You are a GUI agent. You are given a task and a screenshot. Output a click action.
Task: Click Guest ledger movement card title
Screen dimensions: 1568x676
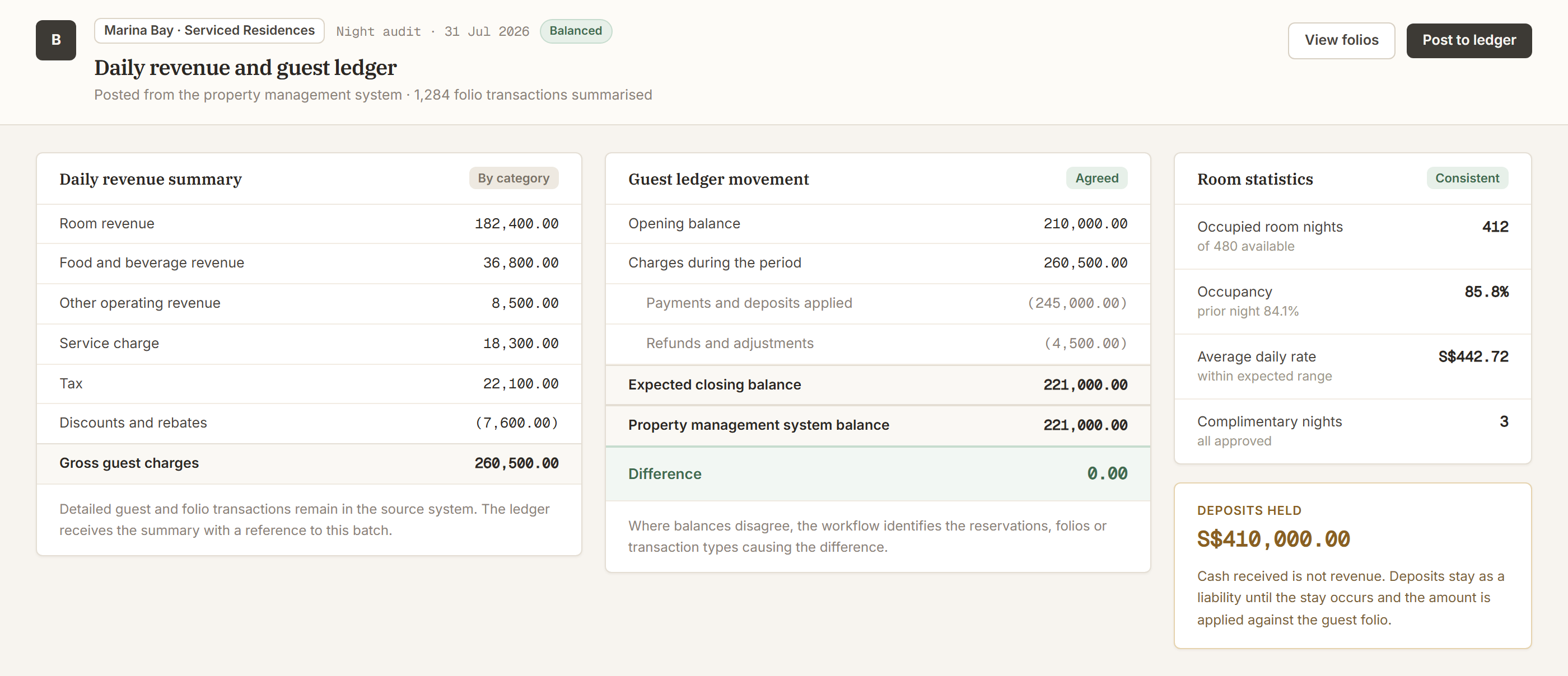click(x=718, y=179)
